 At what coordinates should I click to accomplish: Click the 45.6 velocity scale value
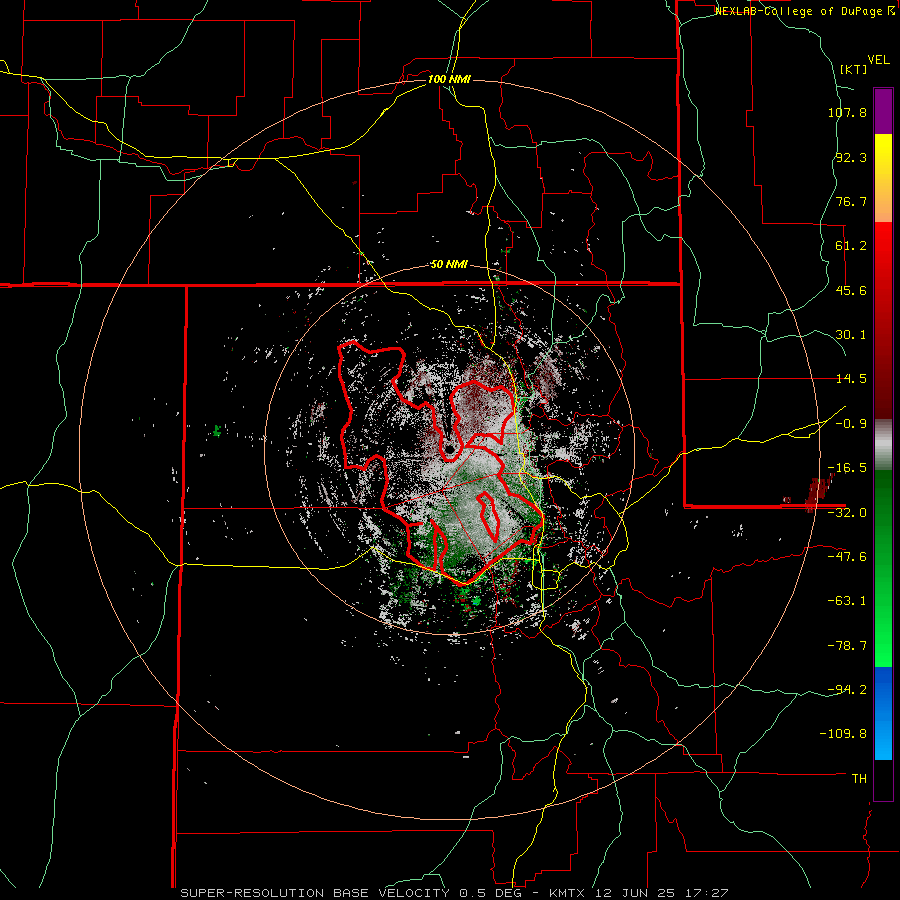point(851,290)
